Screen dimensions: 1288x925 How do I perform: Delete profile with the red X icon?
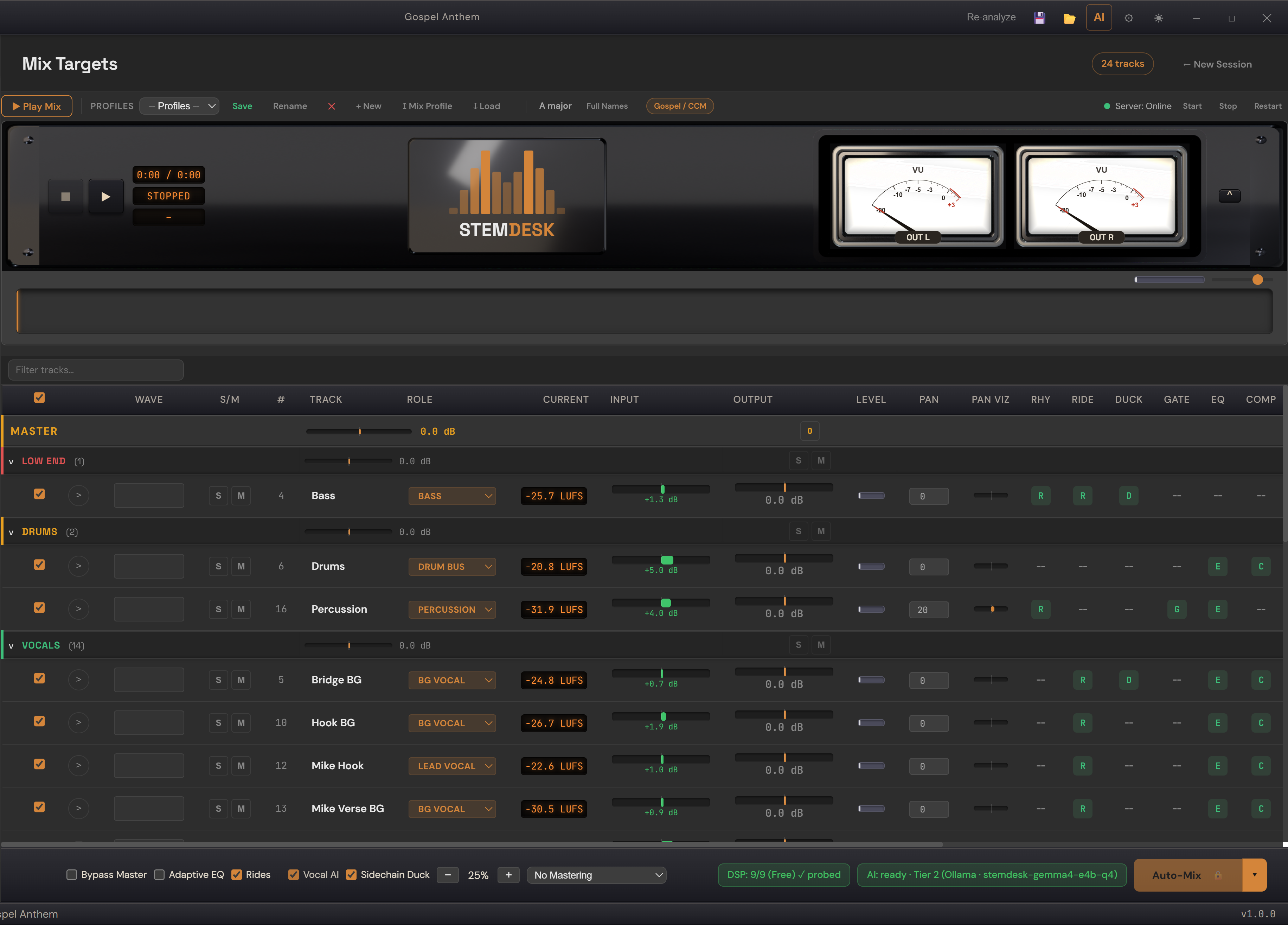[x=332, y=106]
